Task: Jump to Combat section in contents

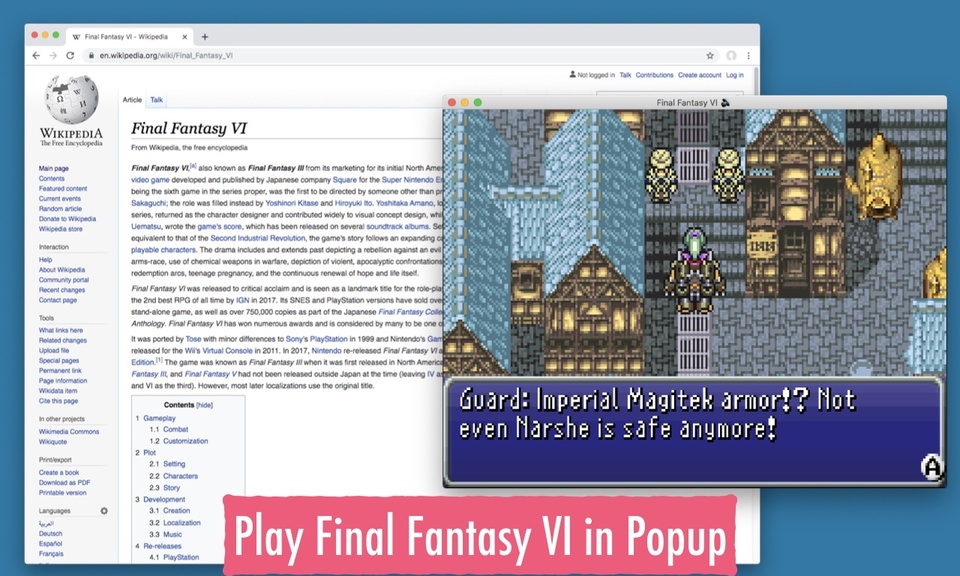Action: point(176,430)
